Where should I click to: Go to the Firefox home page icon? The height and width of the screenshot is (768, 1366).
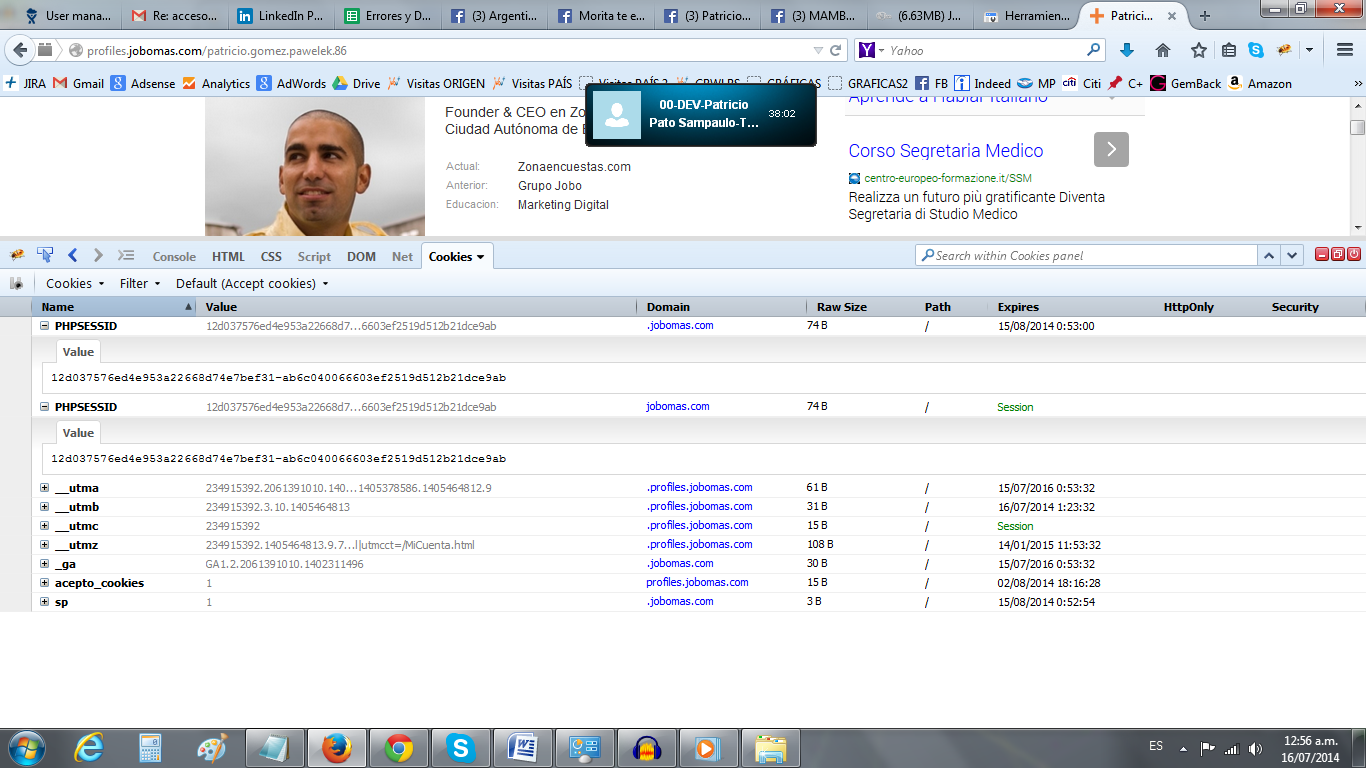pos(1162,50)
